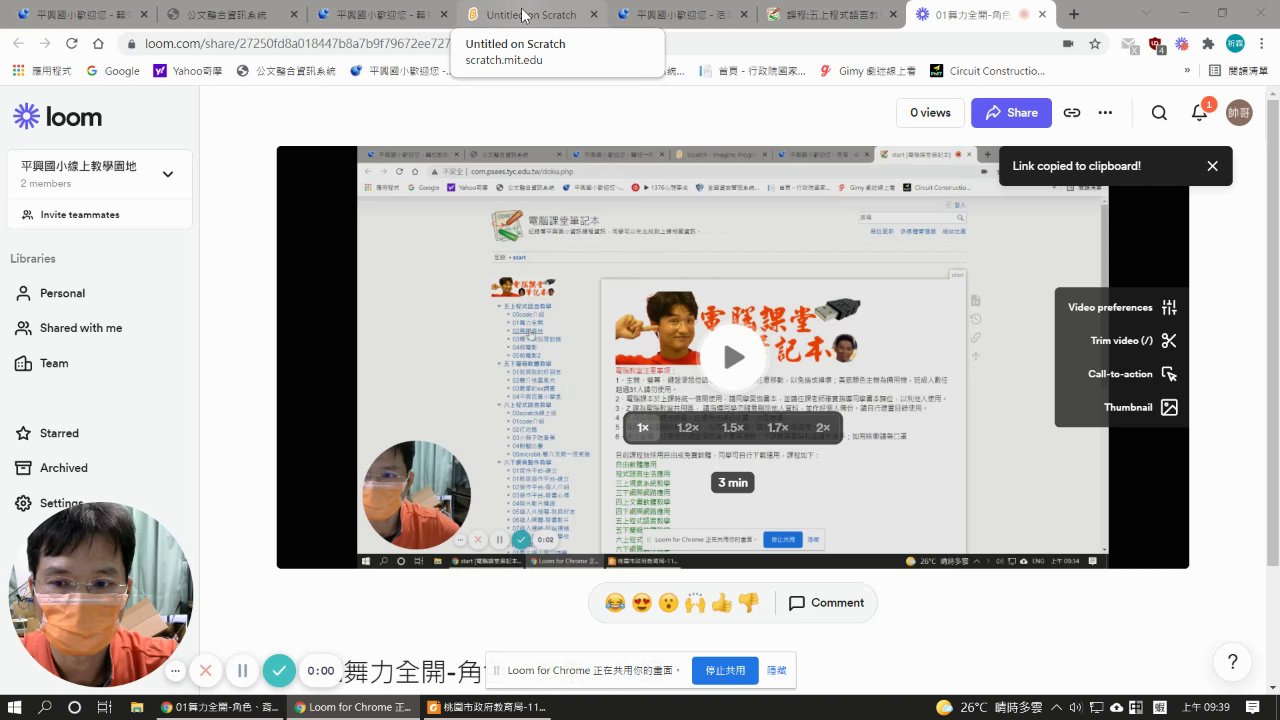Open recorder more options dots
Screen dimensions: 1280x720
175,671
